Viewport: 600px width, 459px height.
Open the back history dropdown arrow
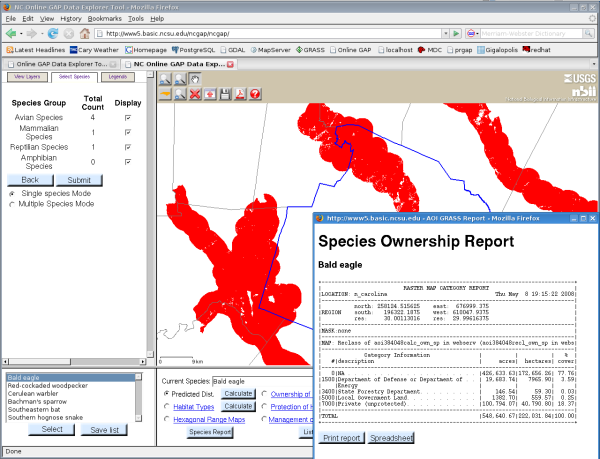21,34
